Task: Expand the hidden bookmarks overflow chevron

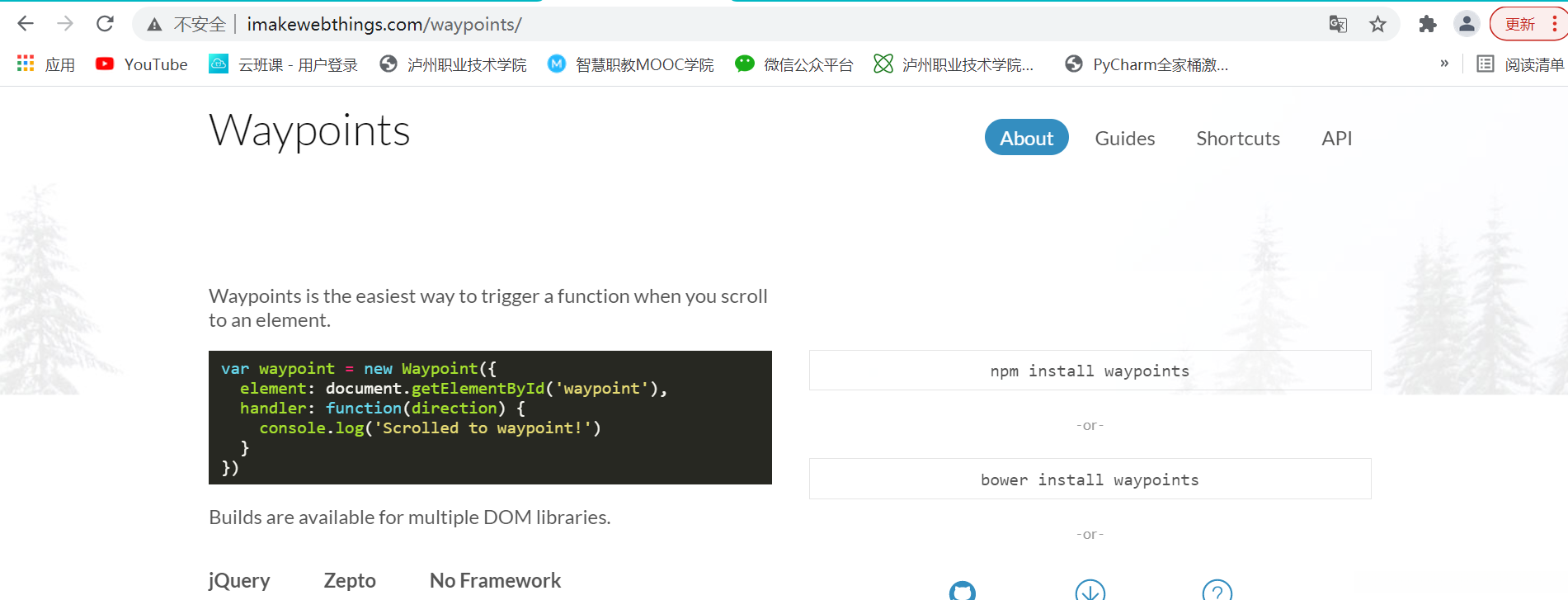Action: [1444, 64]
